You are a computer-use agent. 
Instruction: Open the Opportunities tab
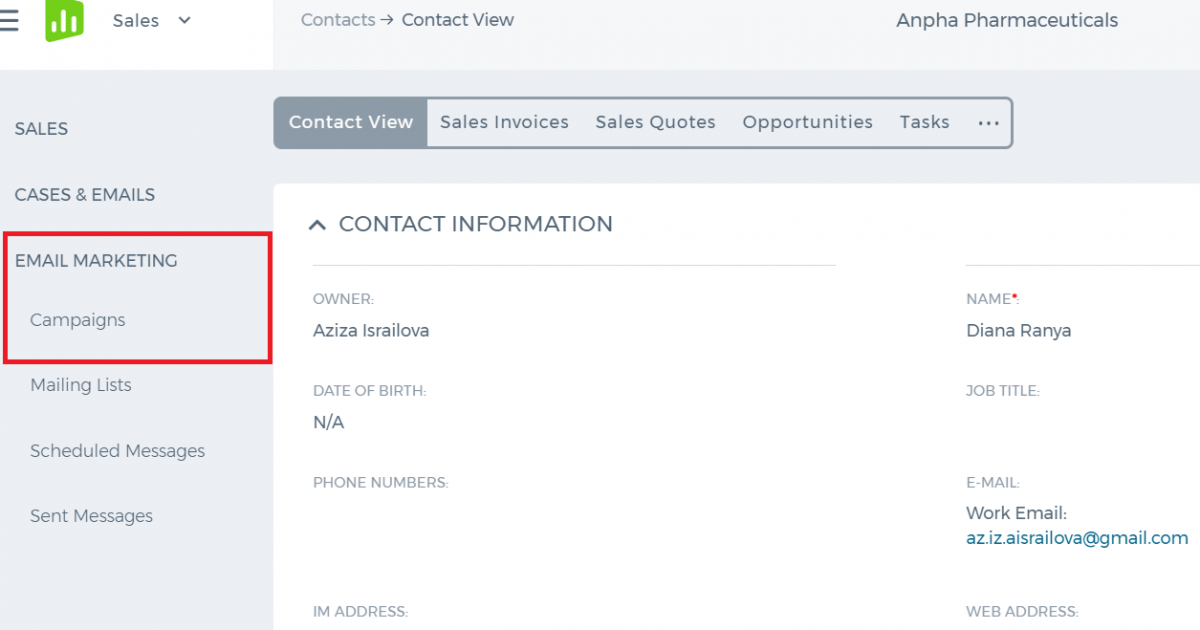point(807,122)
